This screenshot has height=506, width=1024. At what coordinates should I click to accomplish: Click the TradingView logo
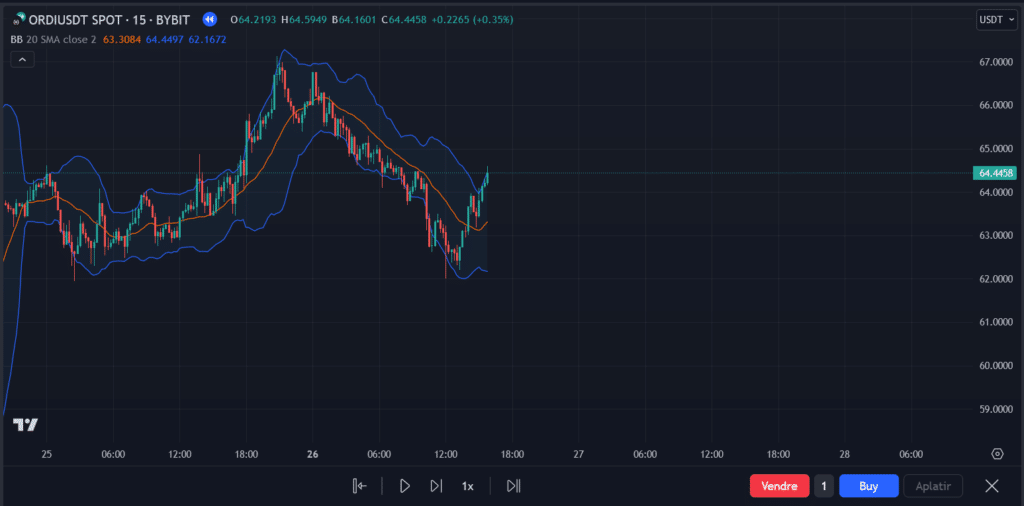[x=25, y=424]
